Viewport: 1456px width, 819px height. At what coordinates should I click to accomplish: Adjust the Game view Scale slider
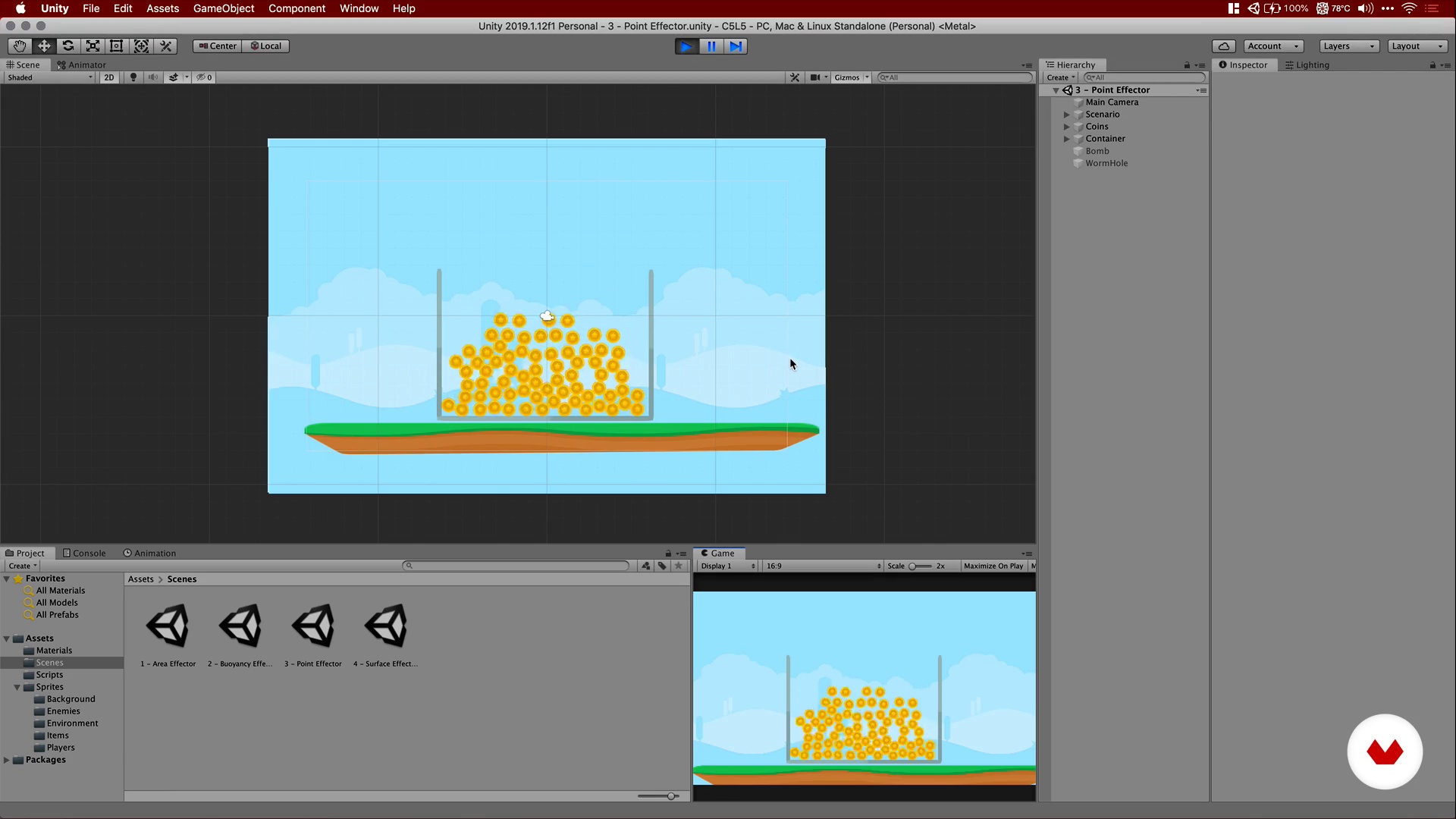pyautogui.click(x=920, y=566)
